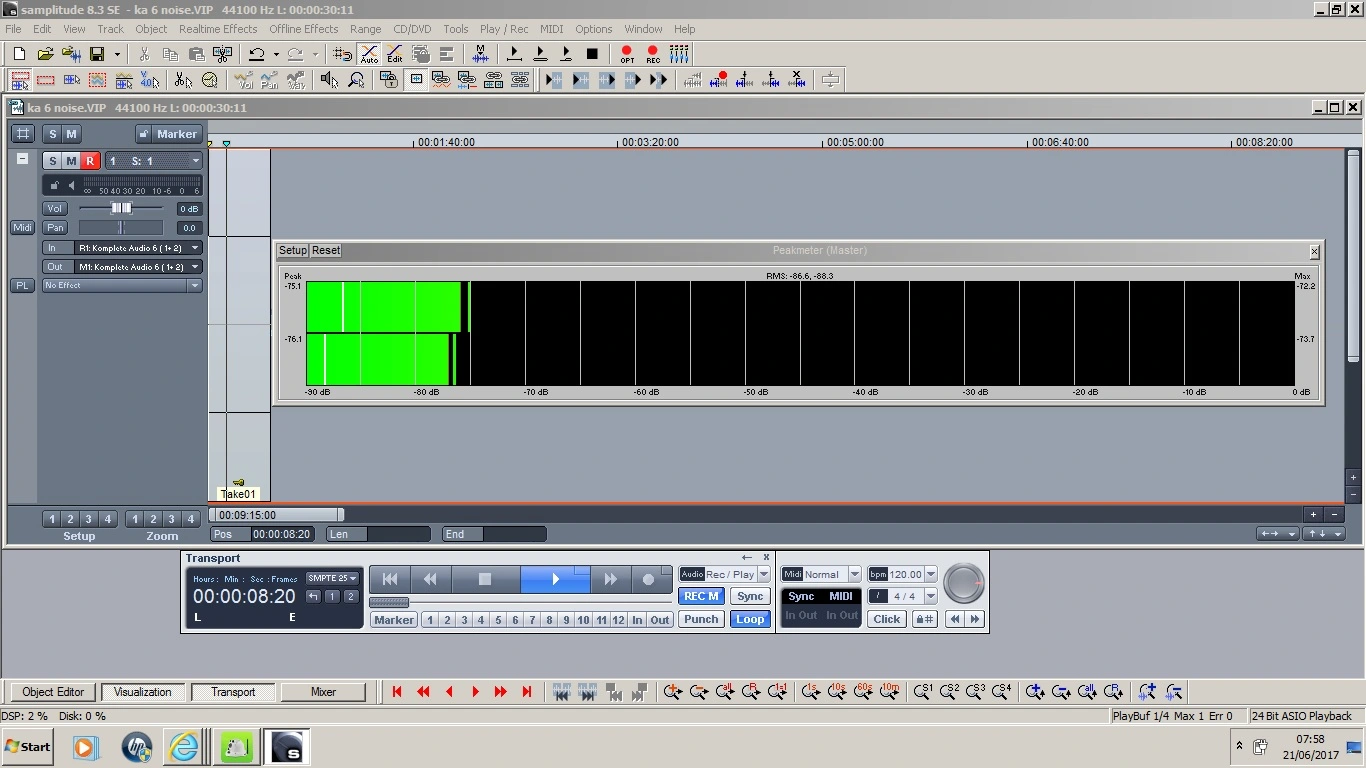This screenshot has width=1366, height=768.
Task: Jump to project start with red bar-arrow icon
Action: [397, 691]
